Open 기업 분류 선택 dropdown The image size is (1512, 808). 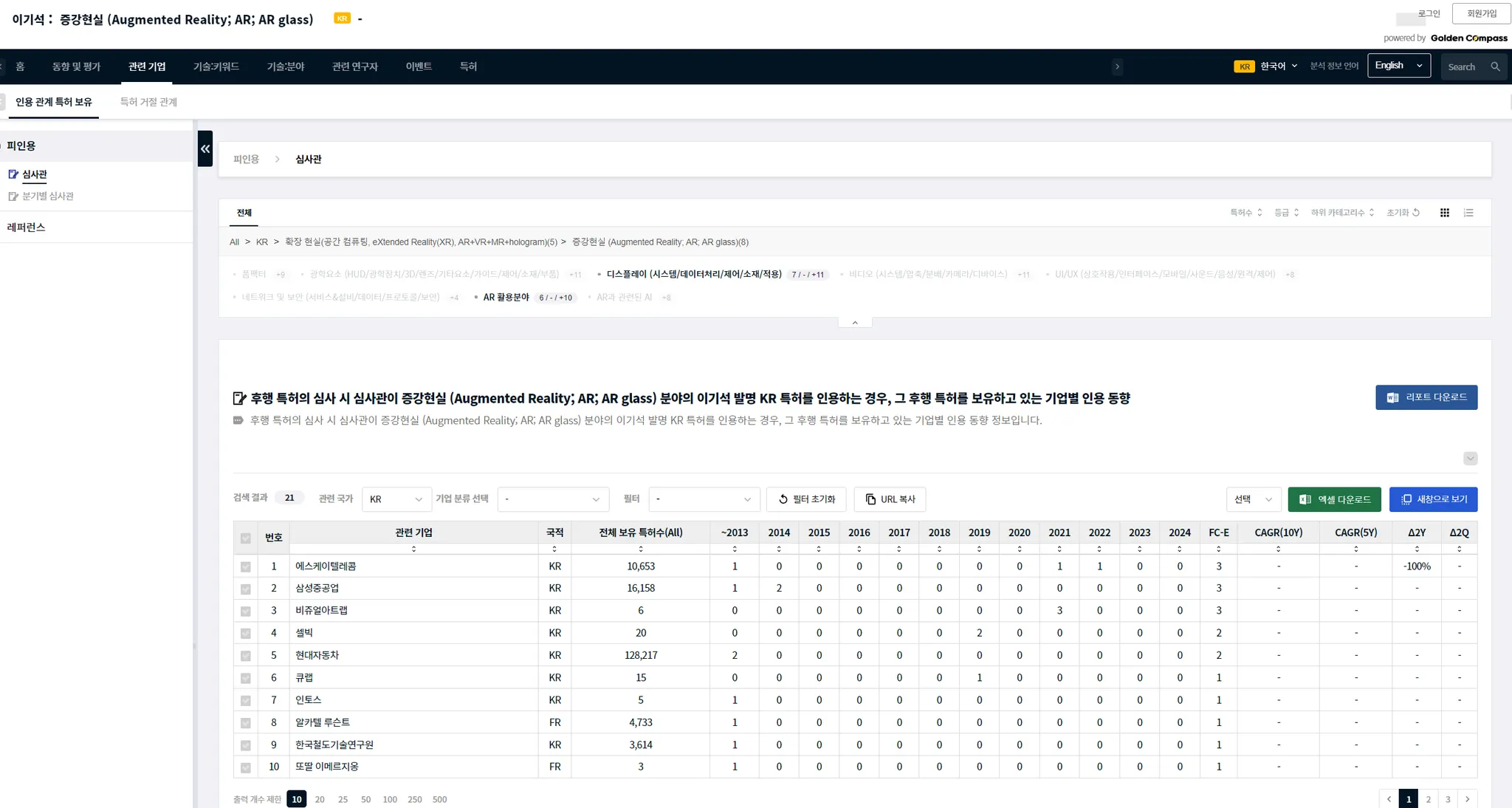click(553, 499)
